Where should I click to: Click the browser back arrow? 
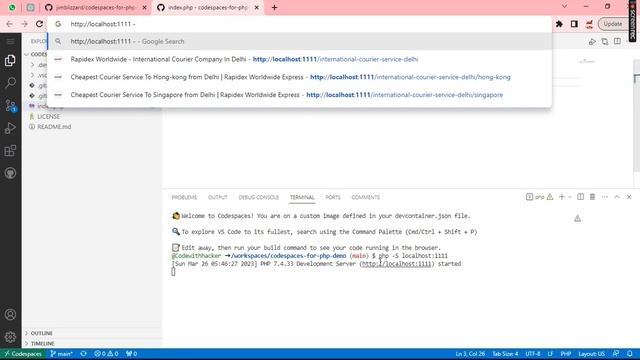pyautogui.click(x=9, y=24)
